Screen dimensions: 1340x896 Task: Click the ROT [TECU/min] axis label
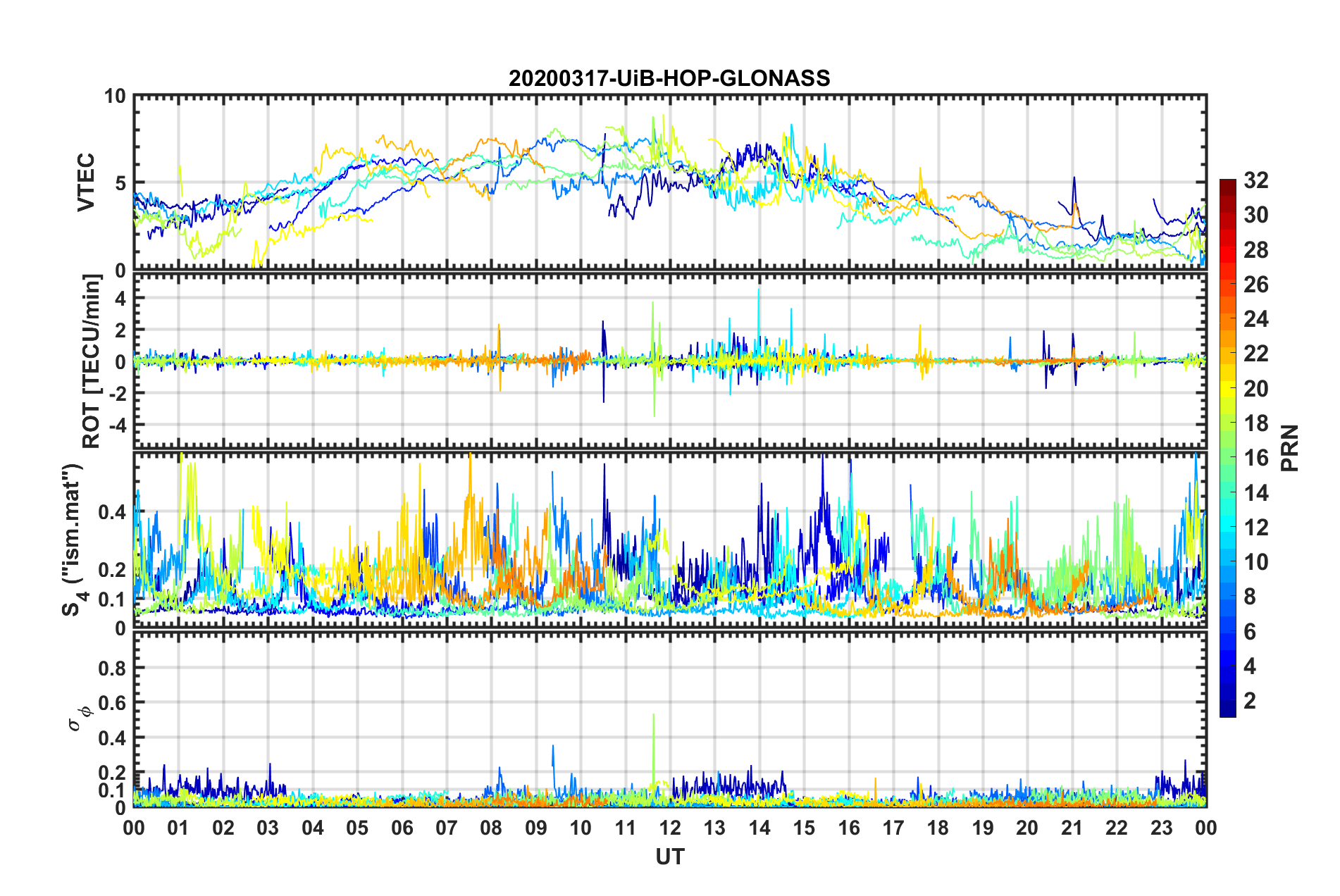(x=92, y=361)
